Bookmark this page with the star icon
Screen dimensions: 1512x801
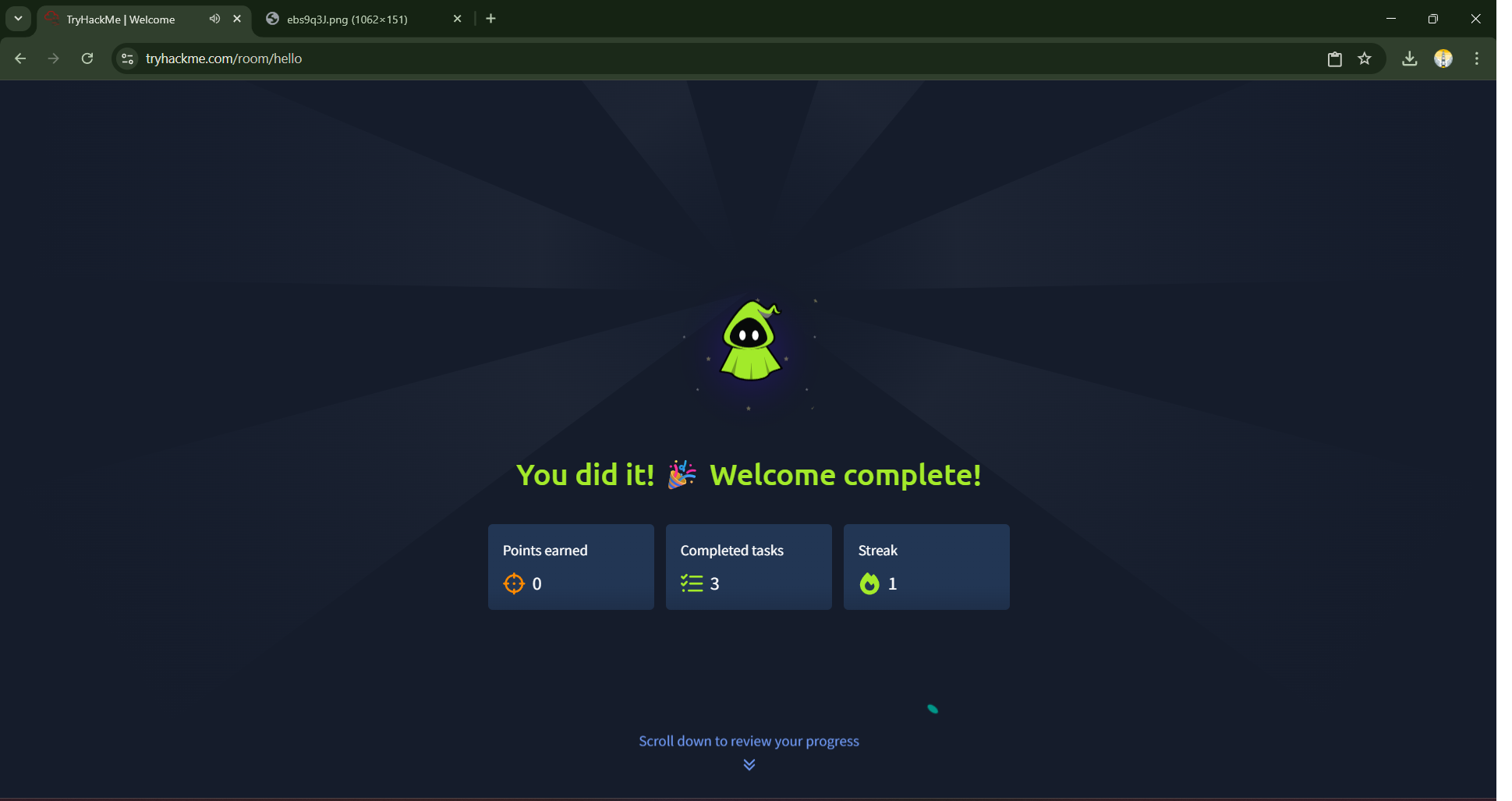[x=1365, y=58]
